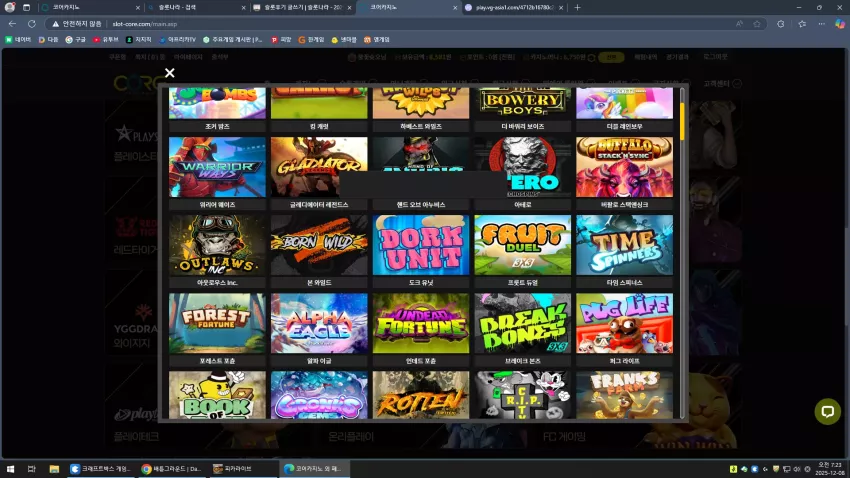Launch the Buffalo Stack'n'Sync game

click(624, 167)
